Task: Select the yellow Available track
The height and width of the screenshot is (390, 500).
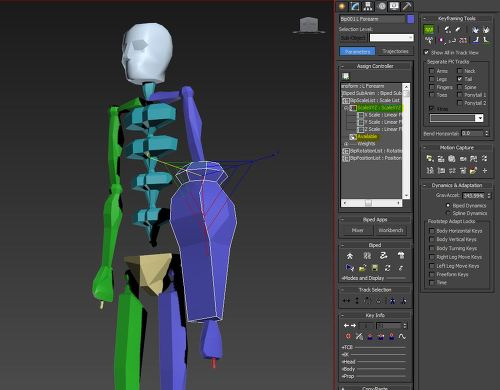Action: [367, 136]
